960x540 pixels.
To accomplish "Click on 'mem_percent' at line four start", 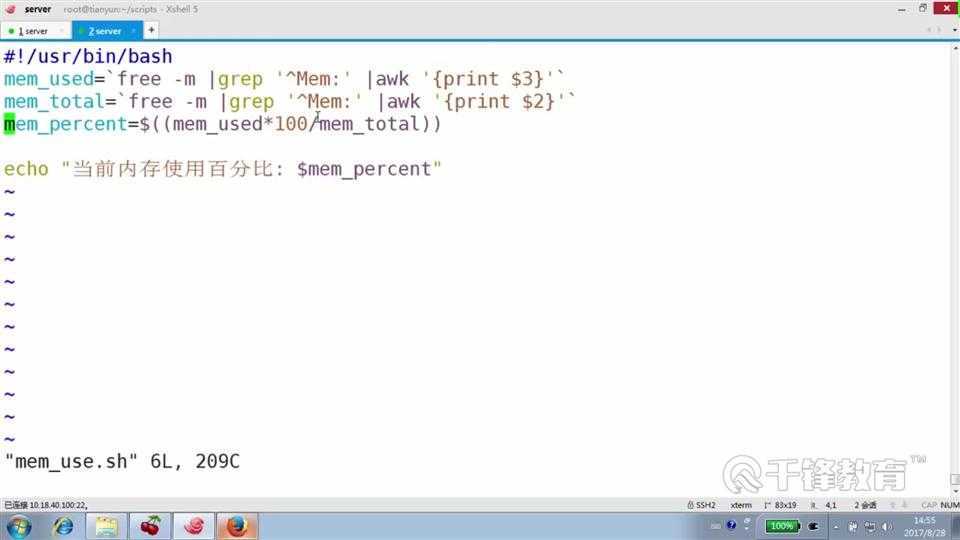I will point(65,124).
